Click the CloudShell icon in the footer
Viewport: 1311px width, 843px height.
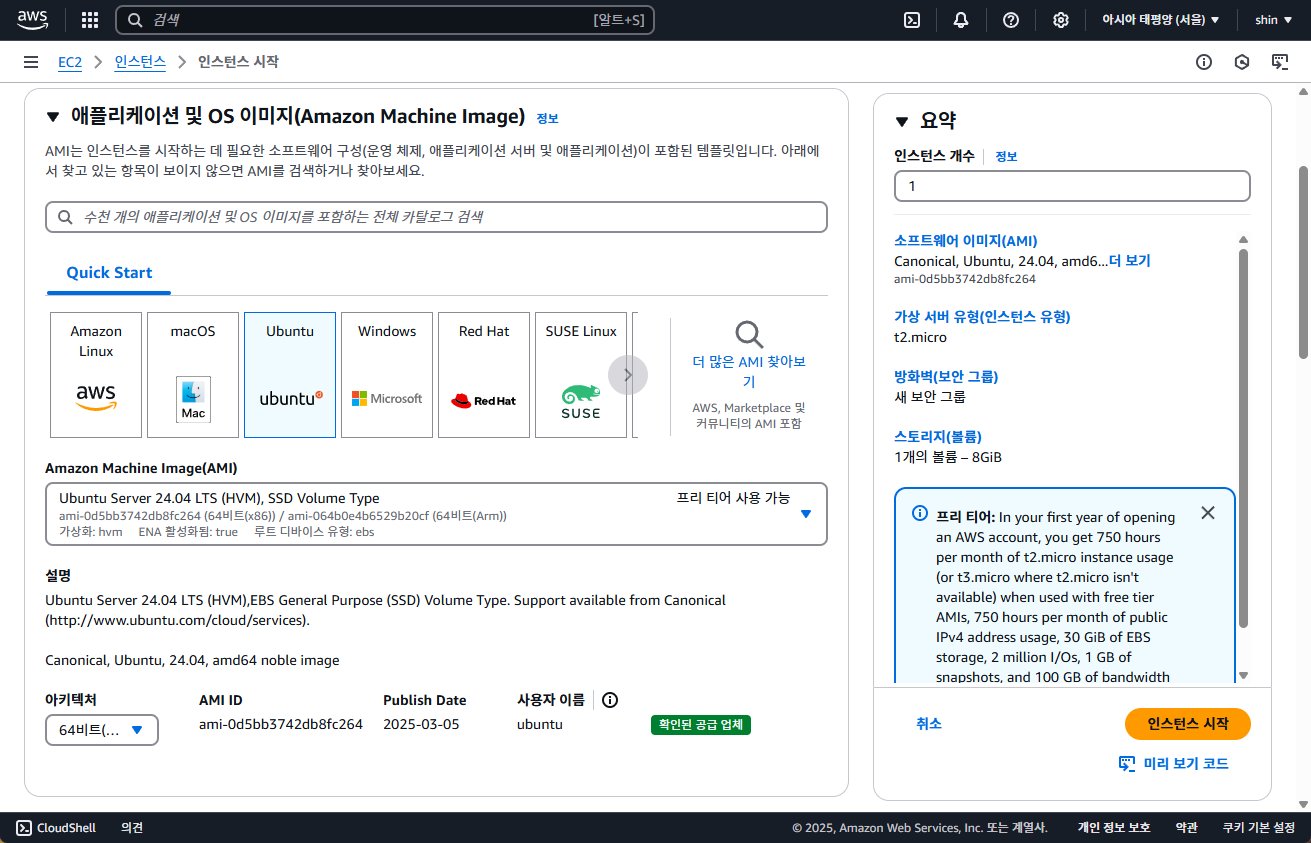tap(24, 827)
